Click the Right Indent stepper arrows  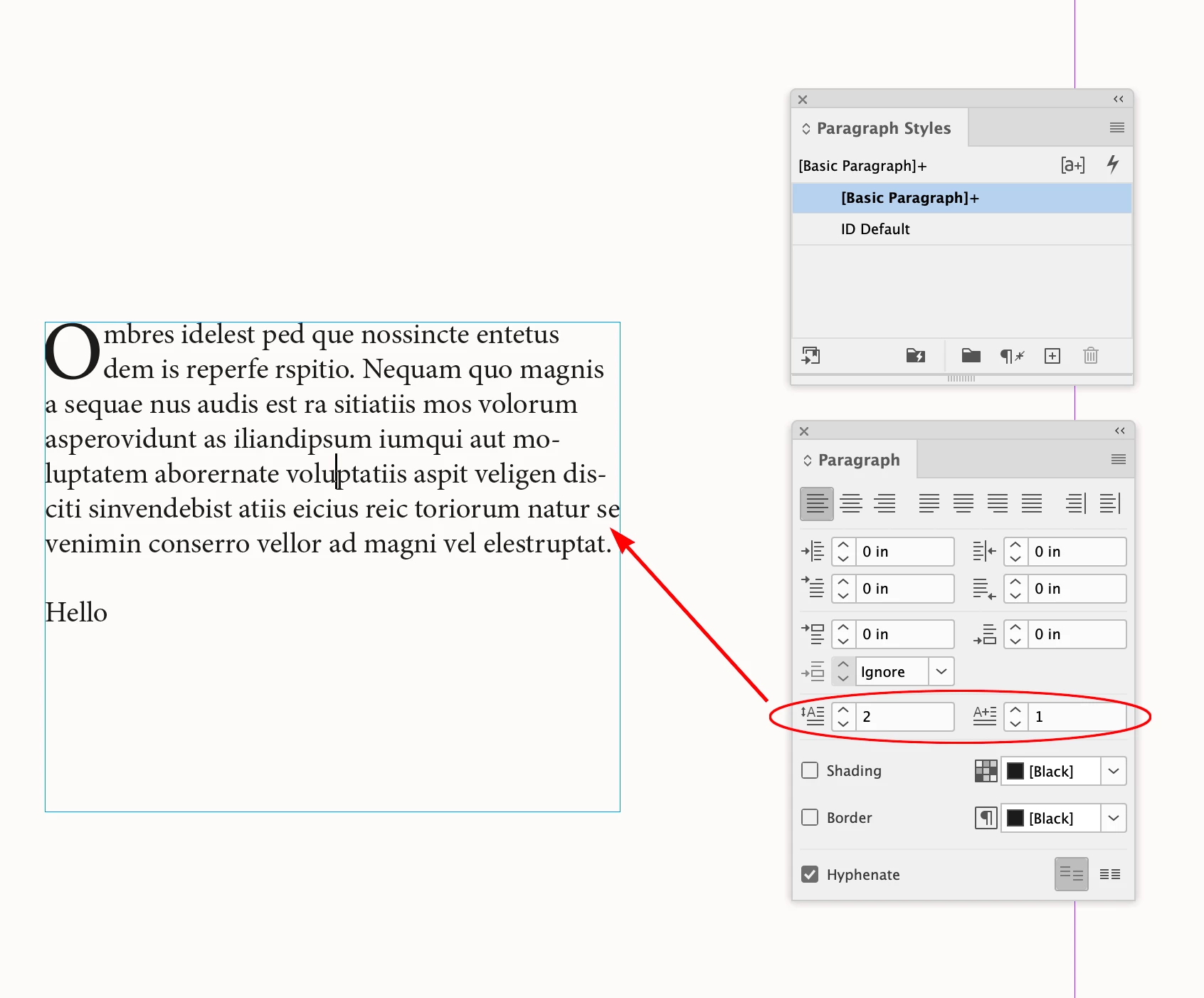click(1015, 552)
